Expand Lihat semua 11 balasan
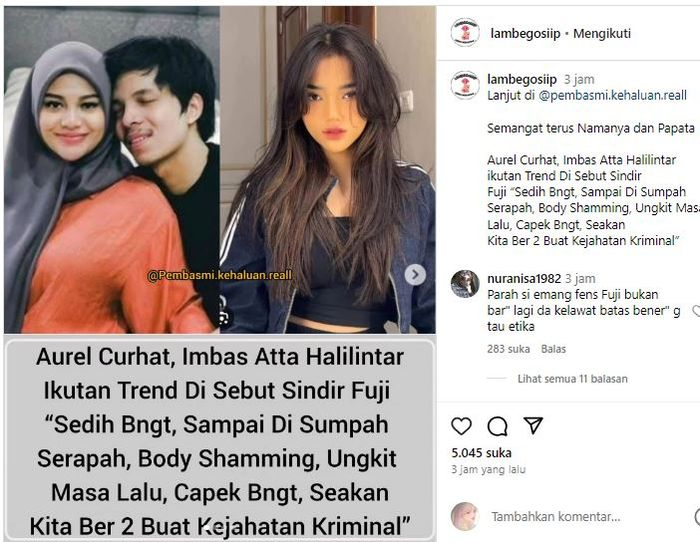700x542 pixels. coord(572,379)
